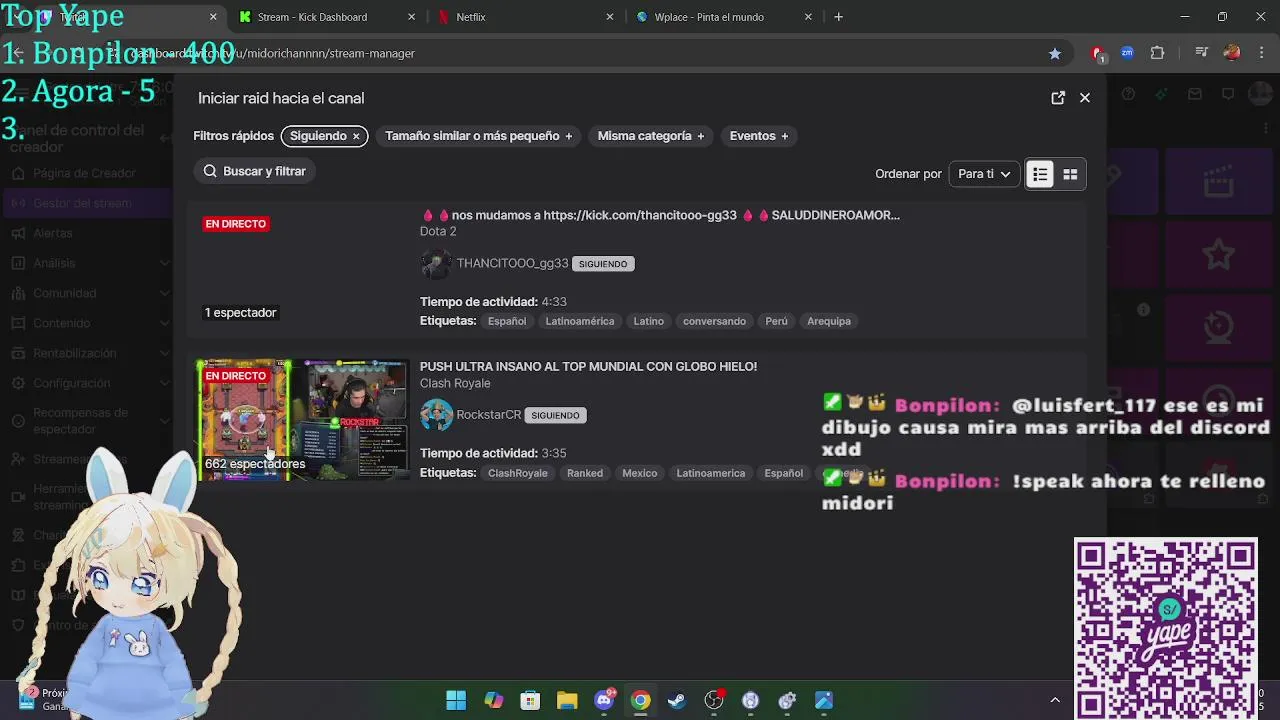Image resolution: width=1280 pixels, height=720 pixels.
Task: Click 'PUSH ULTRA INSANO AL TOP MUNDIAL' title
Action: 588,367
